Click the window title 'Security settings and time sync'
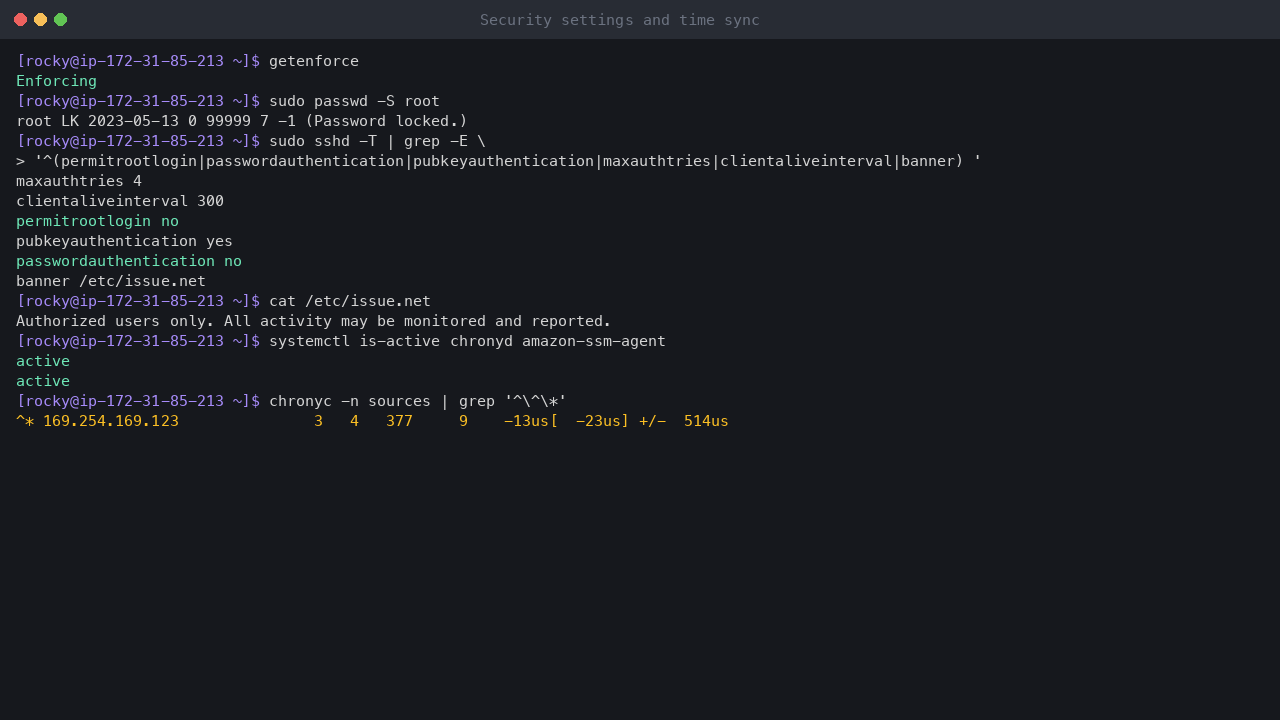This screenshot has height=720, width=1280. click(620, 20)
